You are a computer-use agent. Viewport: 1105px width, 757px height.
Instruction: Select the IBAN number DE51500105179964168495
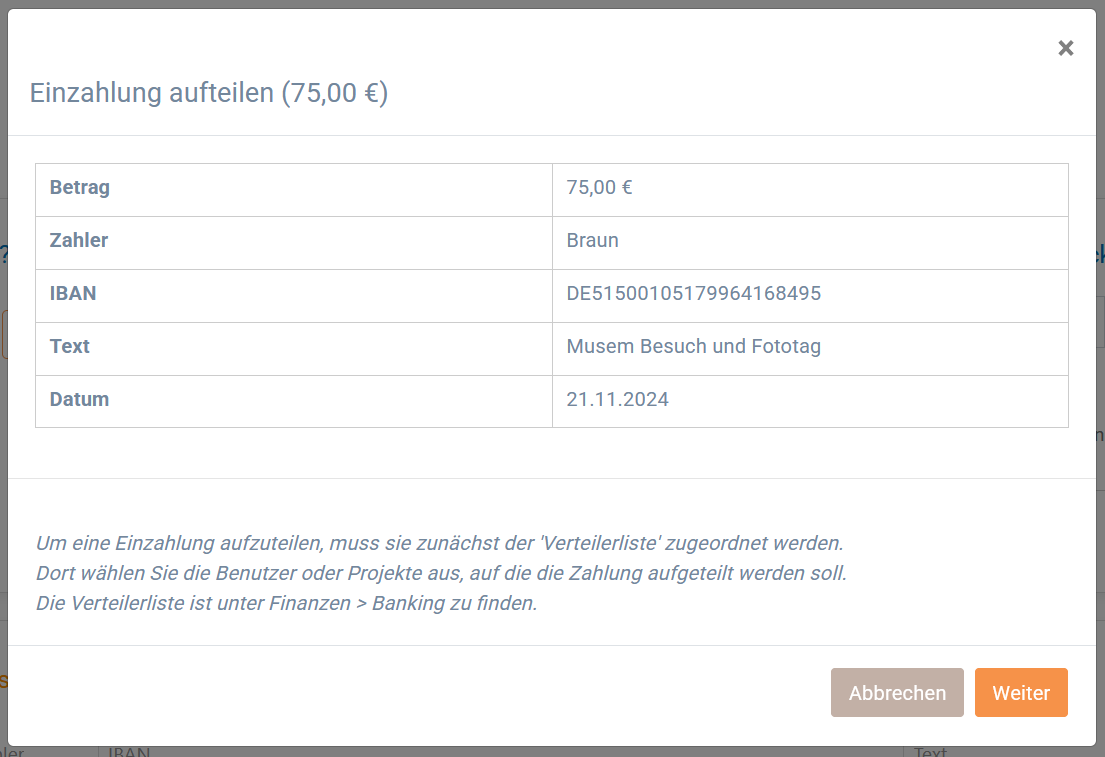693,293
